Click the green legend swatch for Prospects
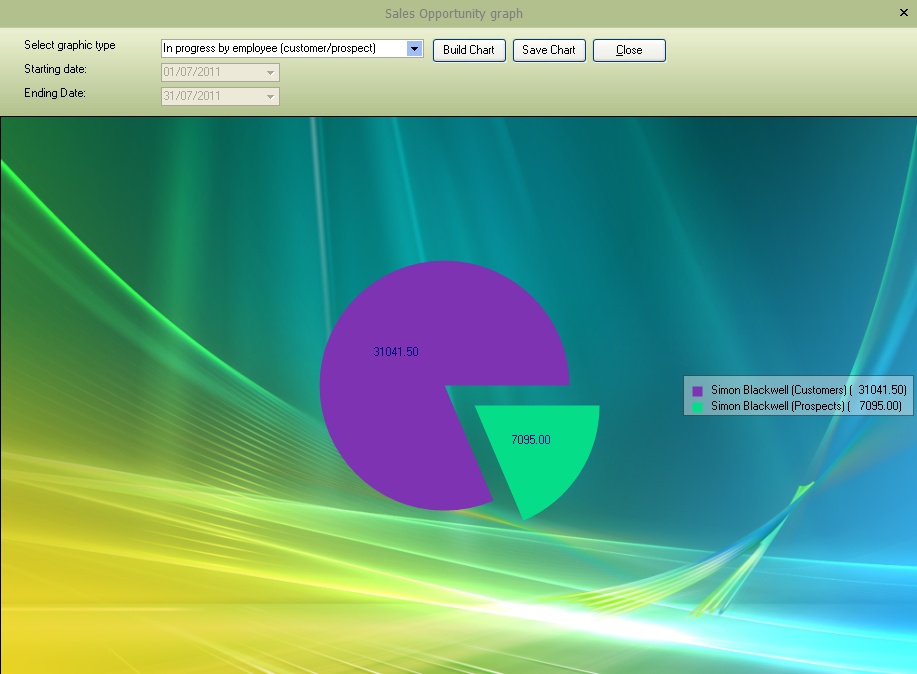917x674 pixels. pyautogui.click(x=697, y=407)
